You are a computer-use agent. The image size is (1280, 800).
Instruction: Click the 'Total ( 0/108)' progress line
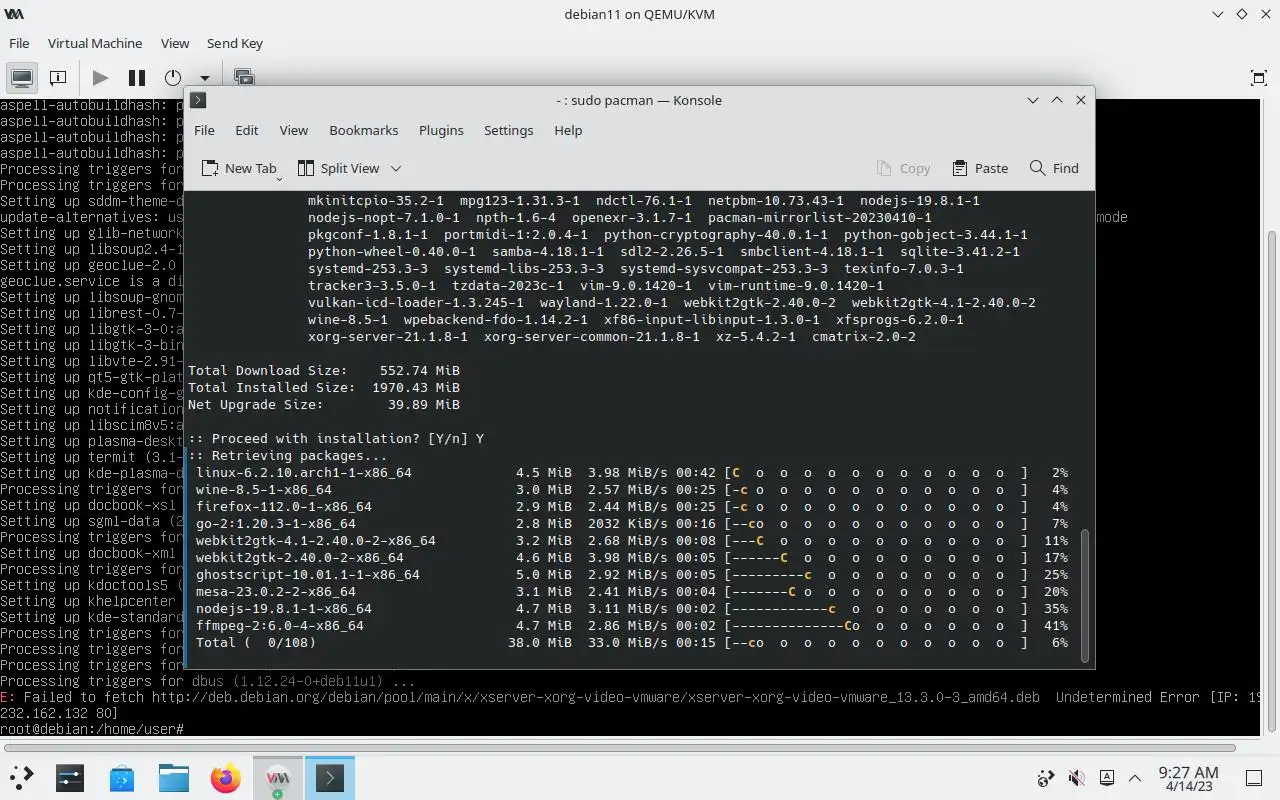632,642
